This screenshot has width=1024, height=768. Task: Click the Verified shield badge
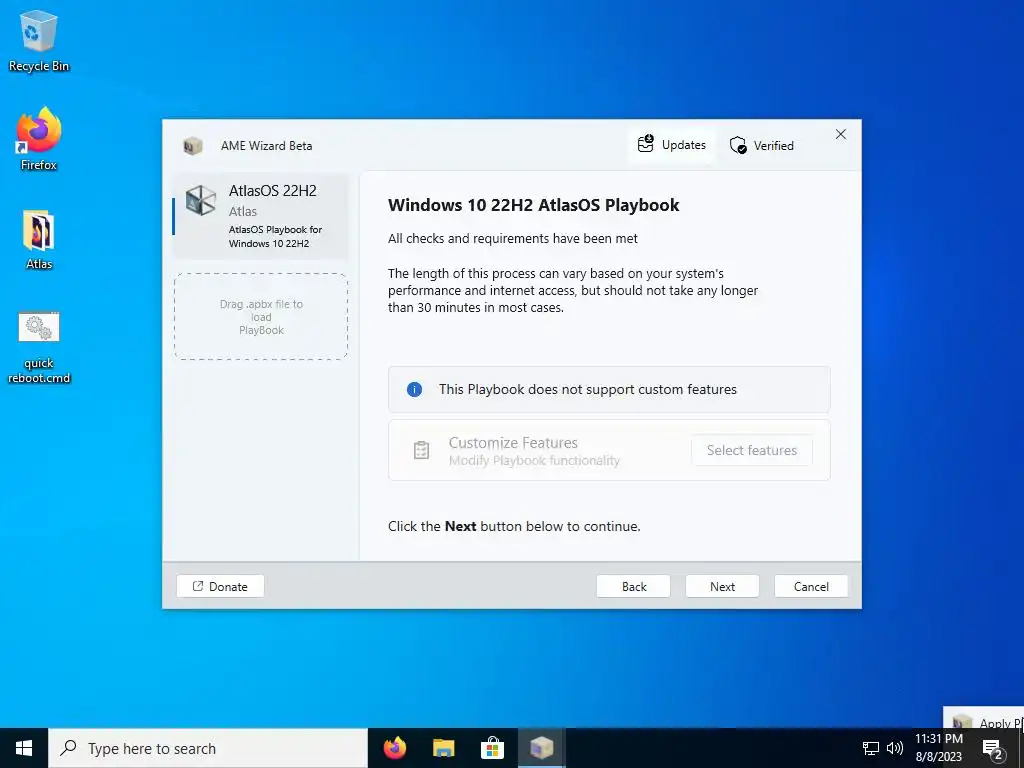[761, 145]
